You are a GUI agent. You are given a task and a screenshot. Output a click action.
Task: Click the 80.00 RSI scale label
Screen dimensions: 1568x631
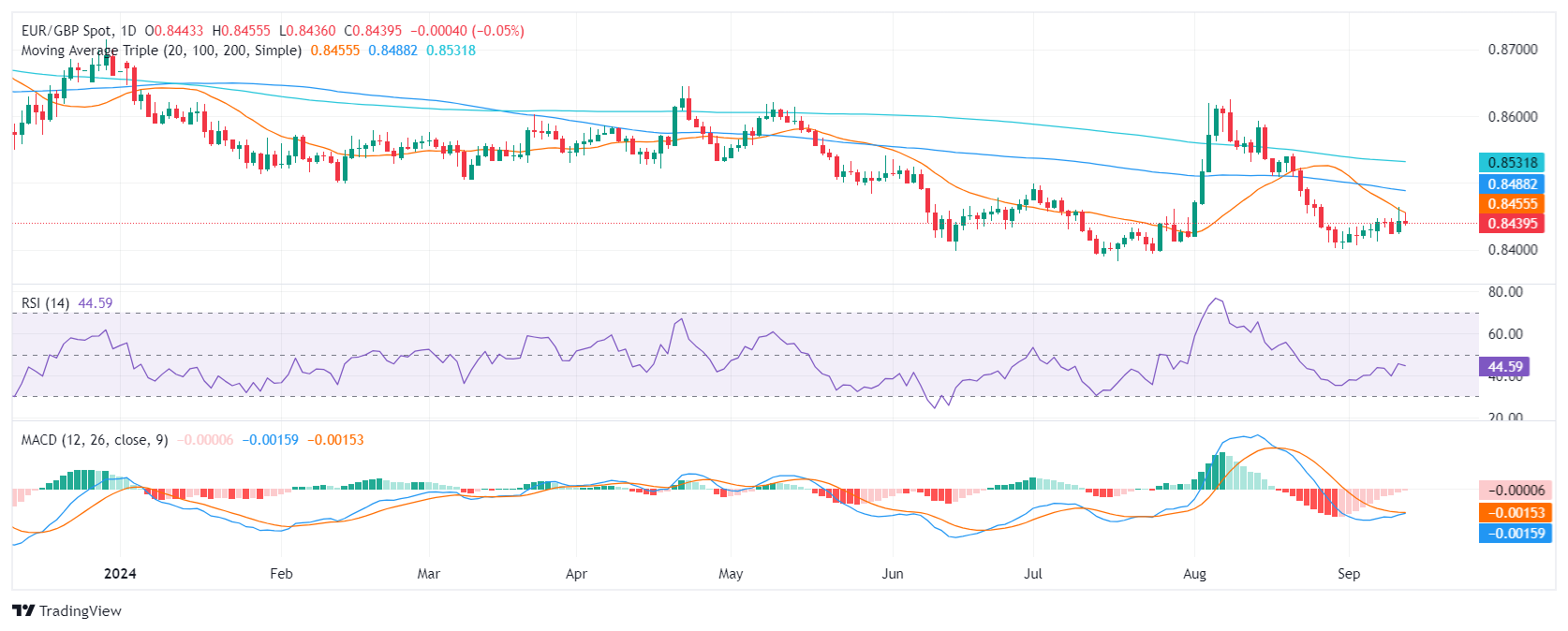(1504, 292)
